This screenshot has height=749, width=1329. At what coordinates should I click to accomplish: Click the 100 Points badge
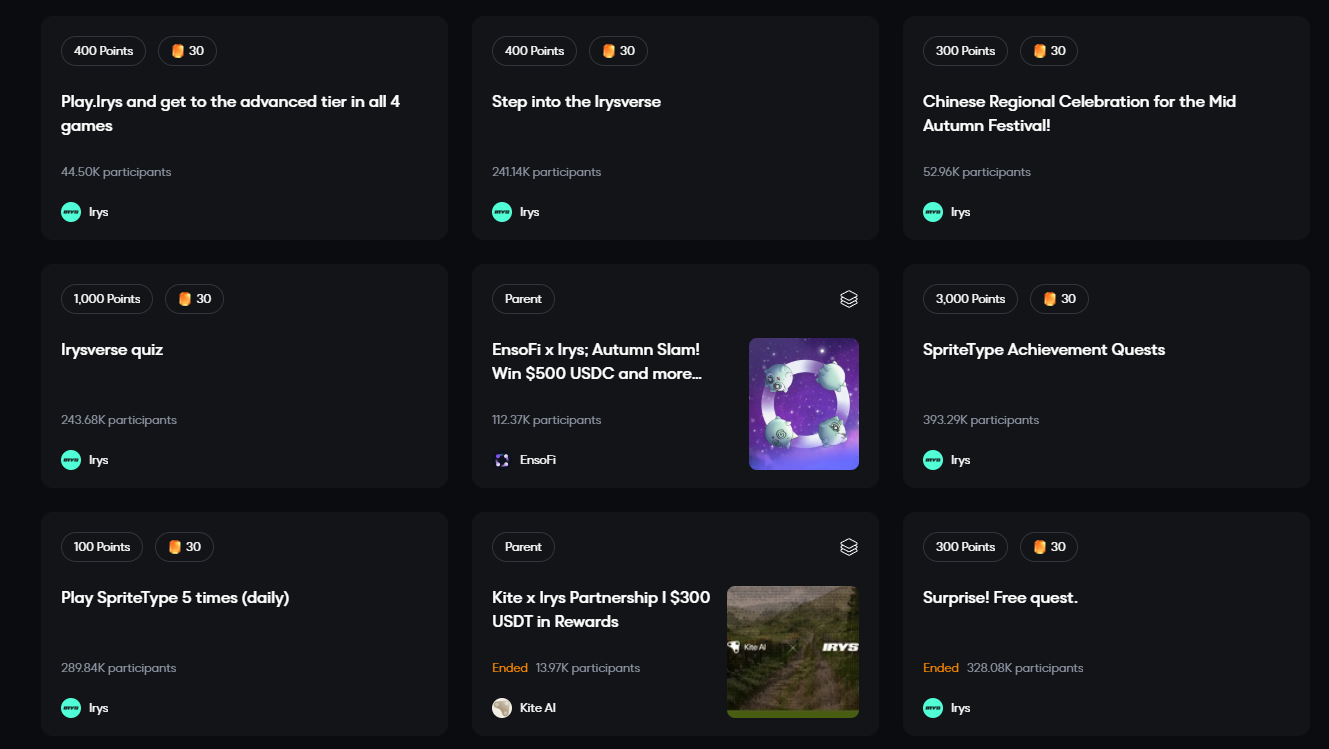(102, 547)
